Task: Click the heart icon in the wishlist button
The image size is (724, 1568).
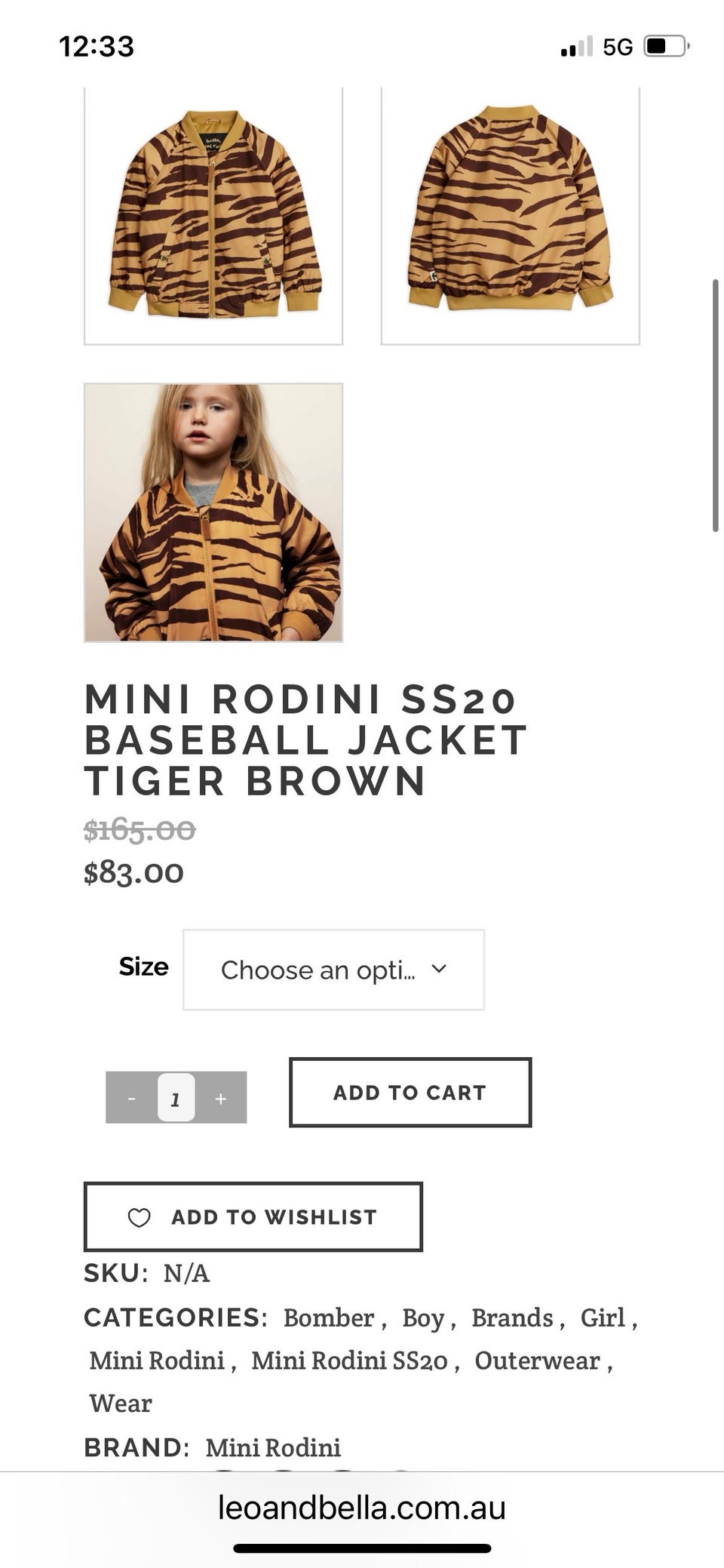Action: tap(140, 1217)
